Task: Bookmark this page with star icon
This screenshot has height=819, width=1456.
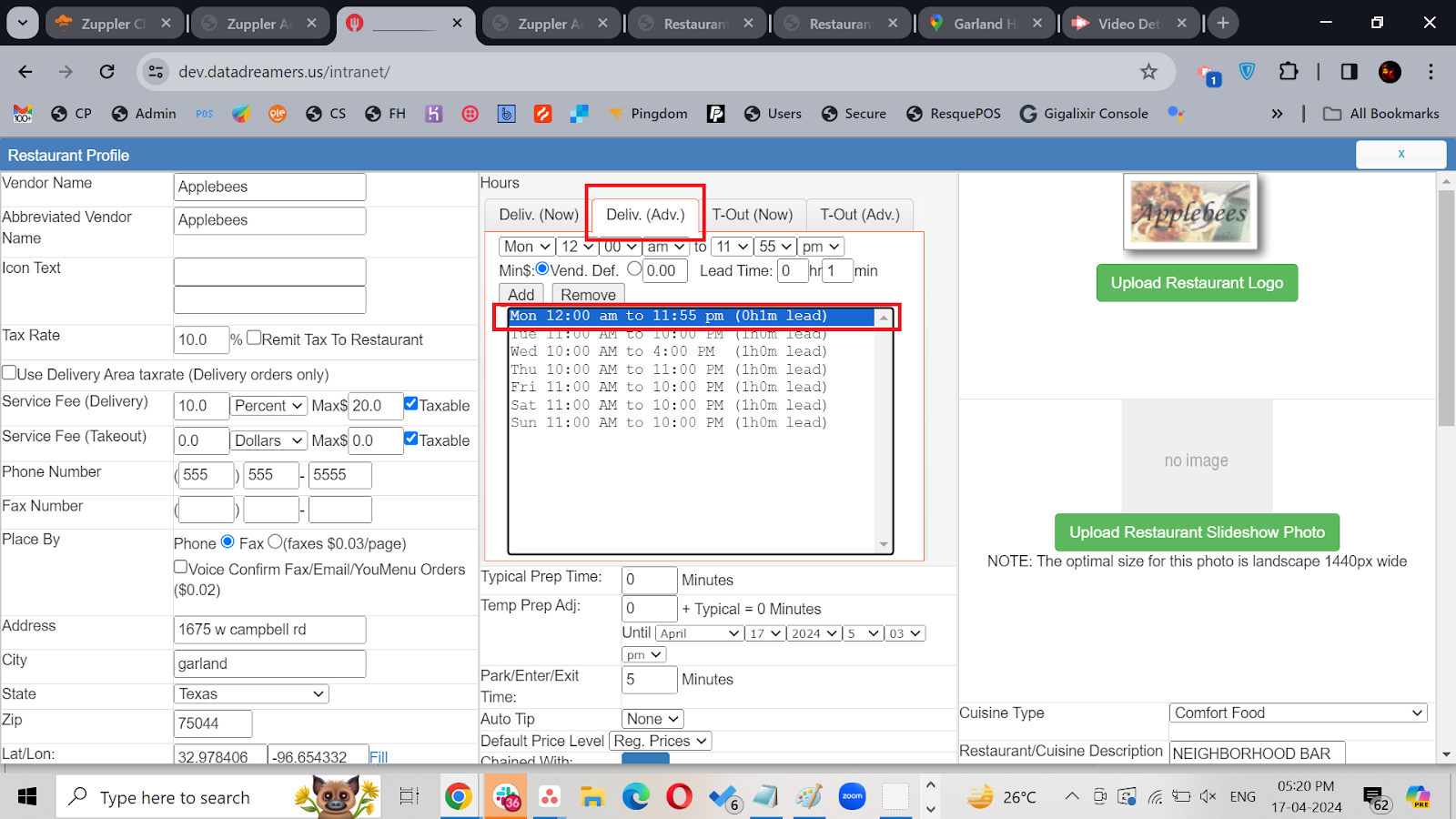Action: 1148,72
